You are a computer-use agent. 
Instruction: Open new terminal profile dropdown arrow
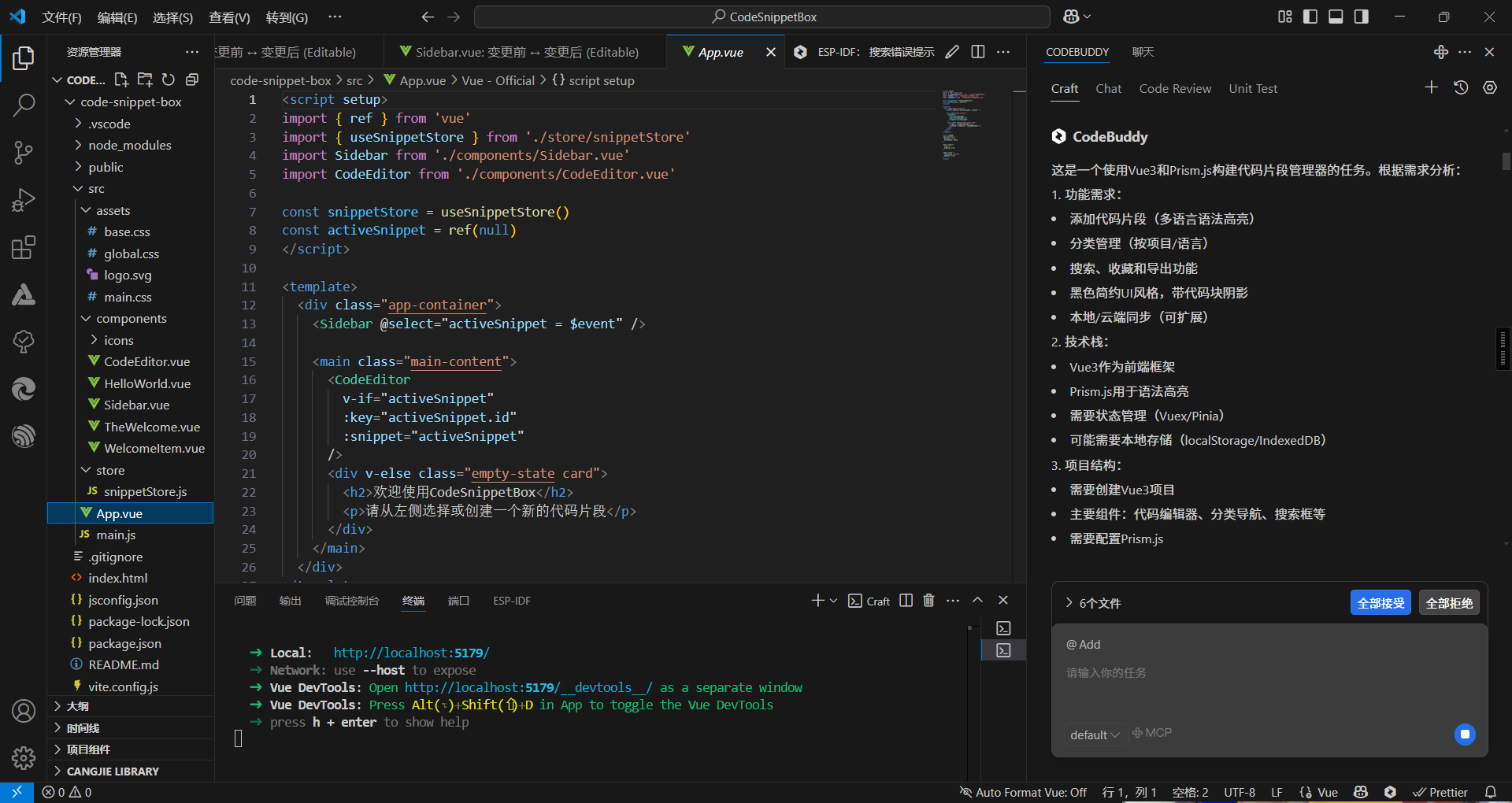tap(833, 601)
